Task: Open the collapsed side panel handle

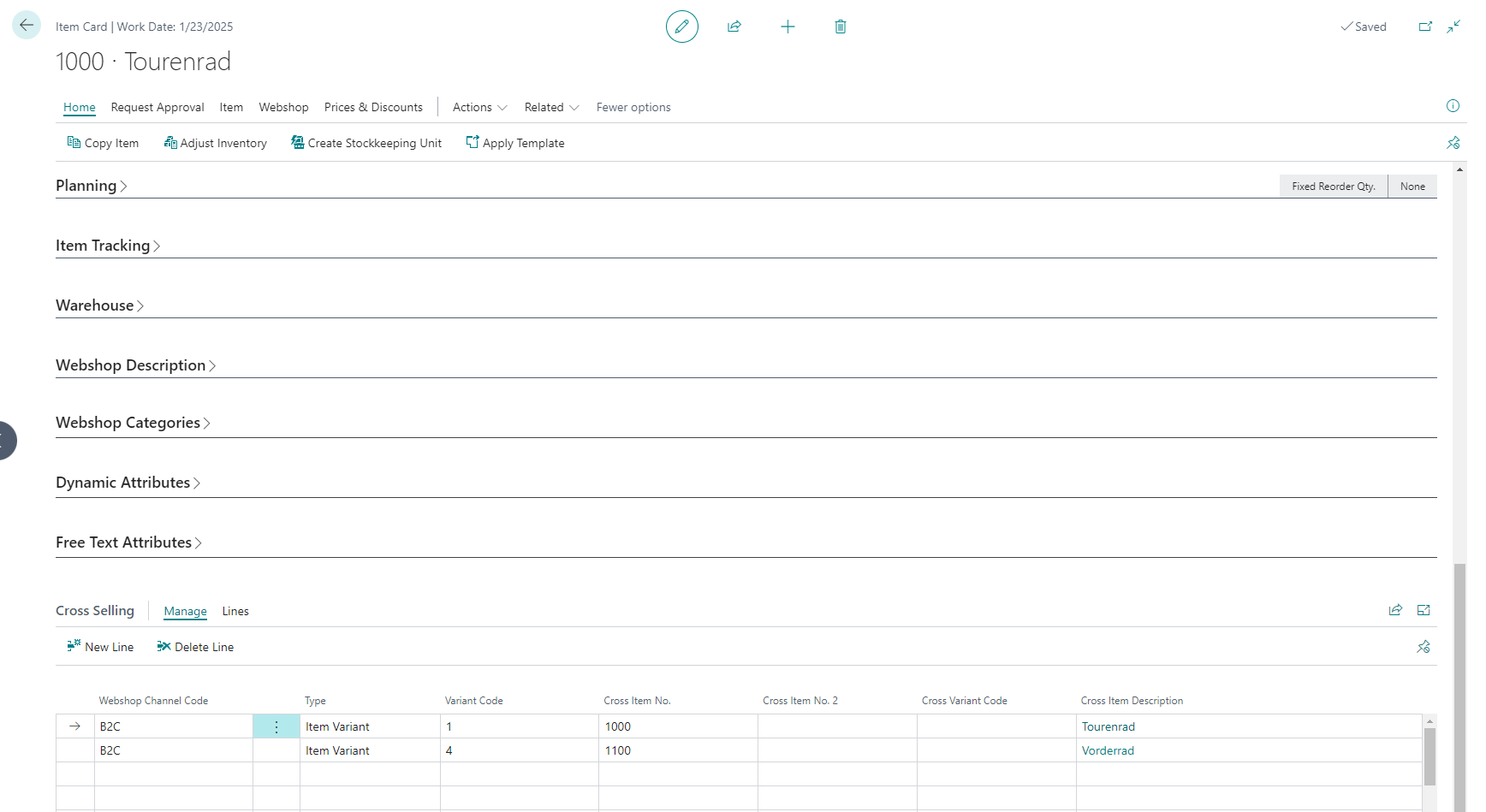Action: (7, 441)
